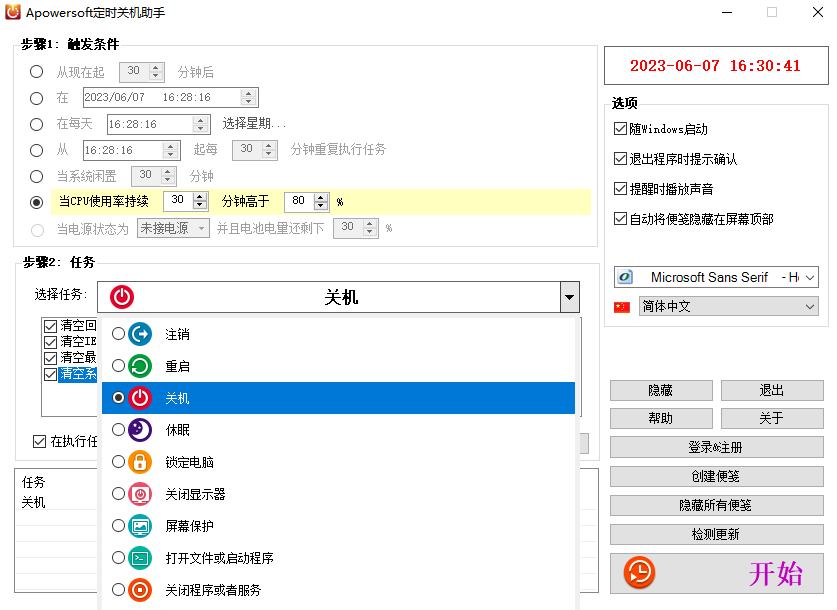Collapse the task dropdown via its arrow
The width and height of the screenshot is (837, 610).
pyautogui.click(x=570, y=297)
